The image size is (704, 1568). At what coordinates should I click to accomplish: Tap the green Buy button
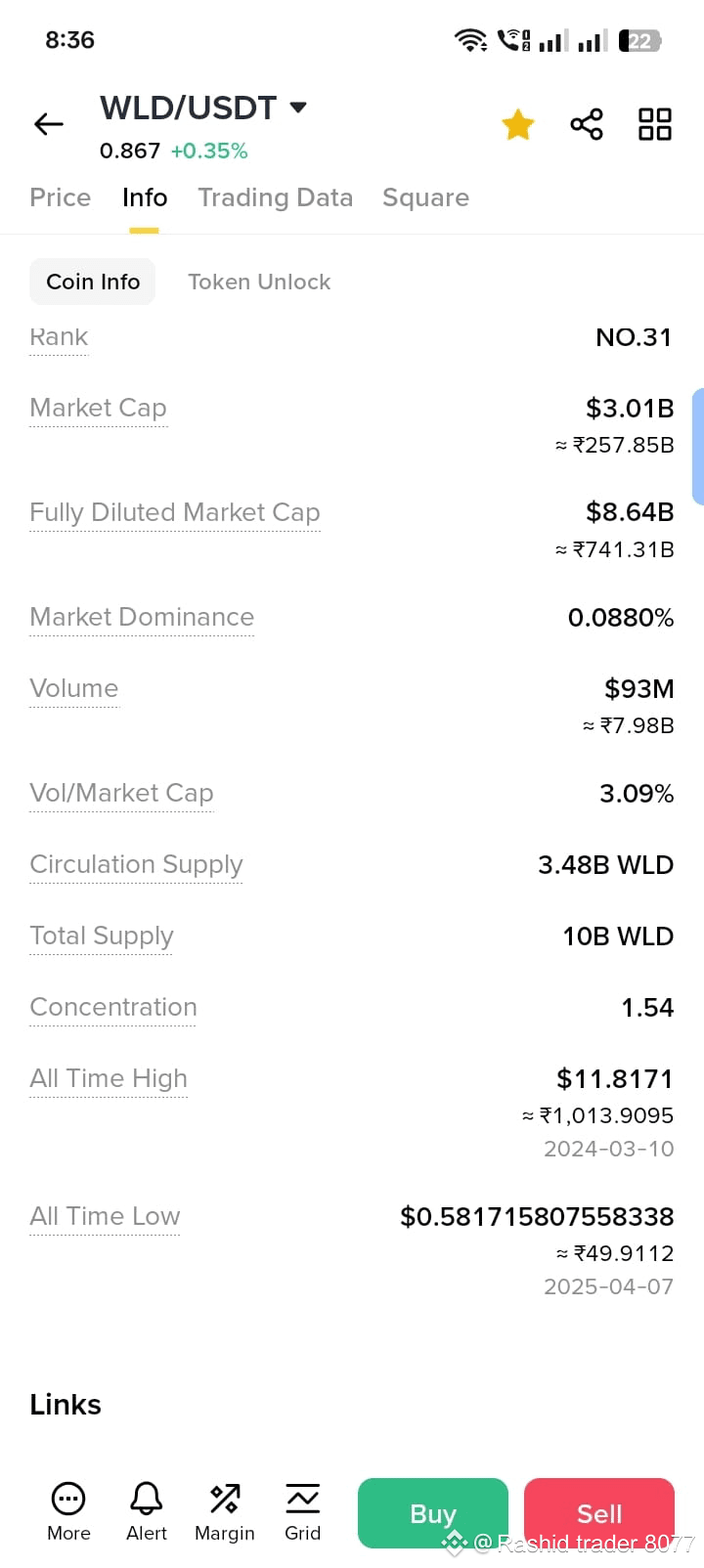[x=433, y=1513]
